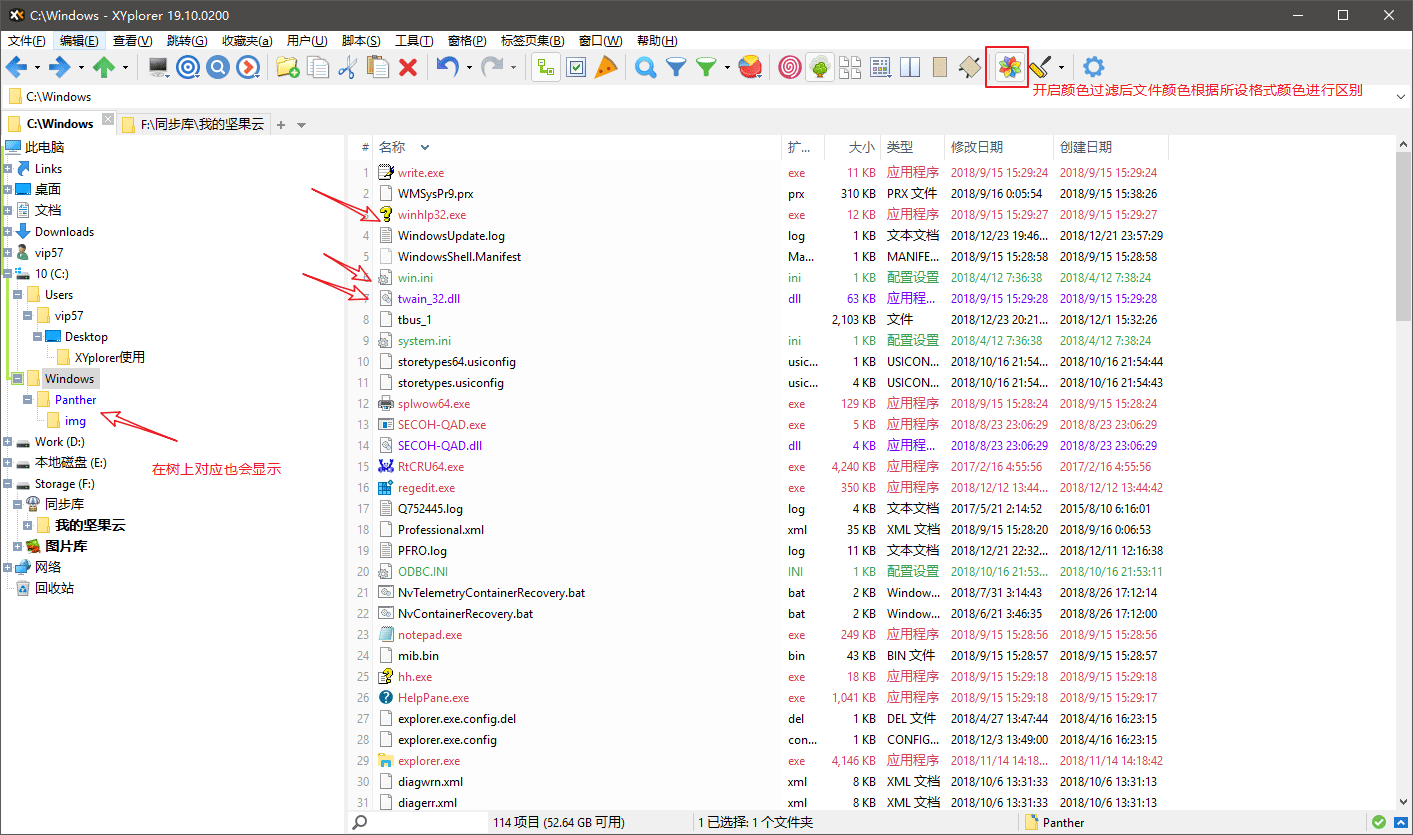This screenshot has width=1413, height=835.
Task: Toggle the dual pane icon in toolbar
Action: (x=910, y=67)
